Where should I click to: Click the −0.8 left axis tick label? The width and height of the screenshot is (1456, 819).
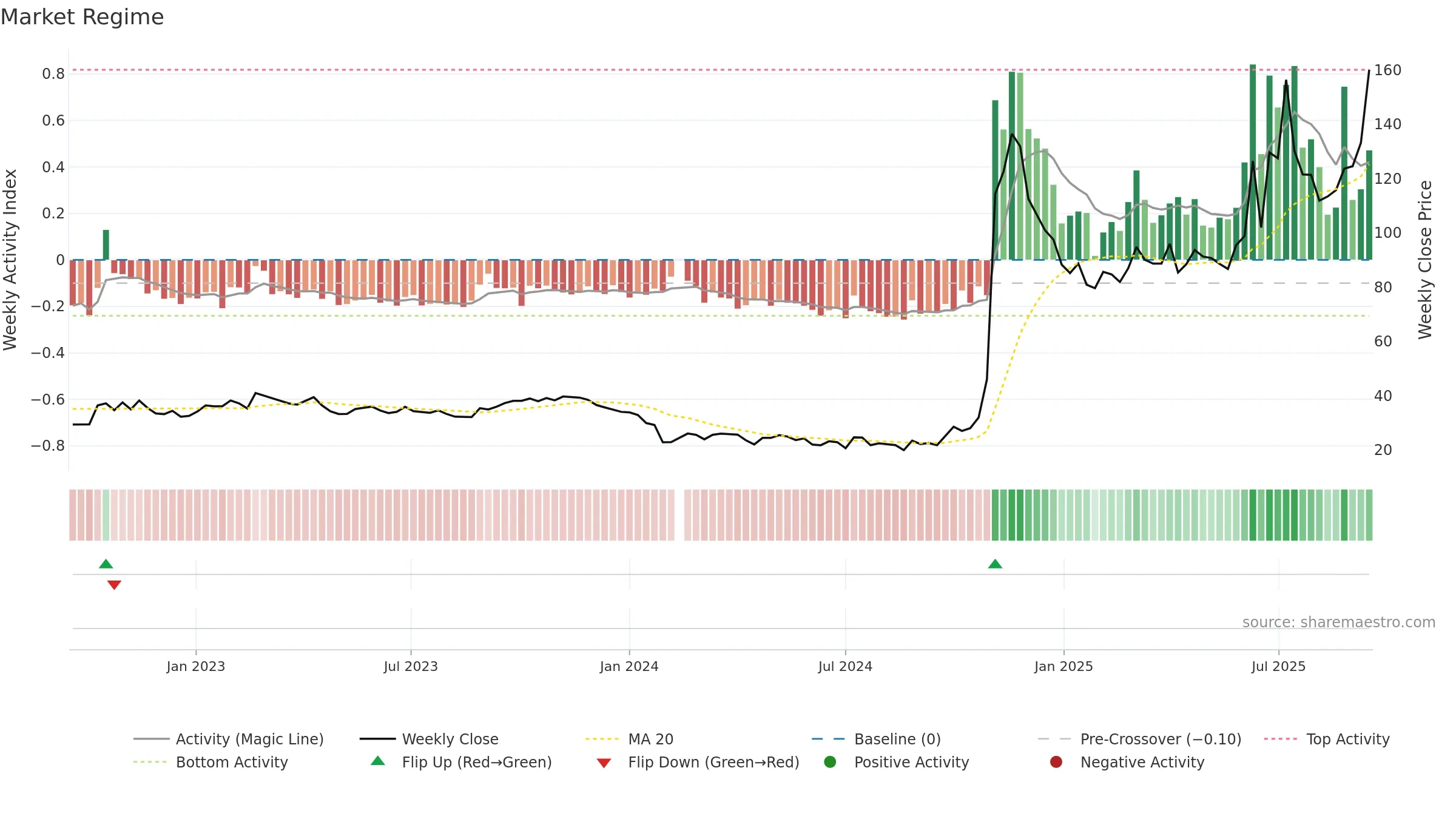[x=47, y=446]
